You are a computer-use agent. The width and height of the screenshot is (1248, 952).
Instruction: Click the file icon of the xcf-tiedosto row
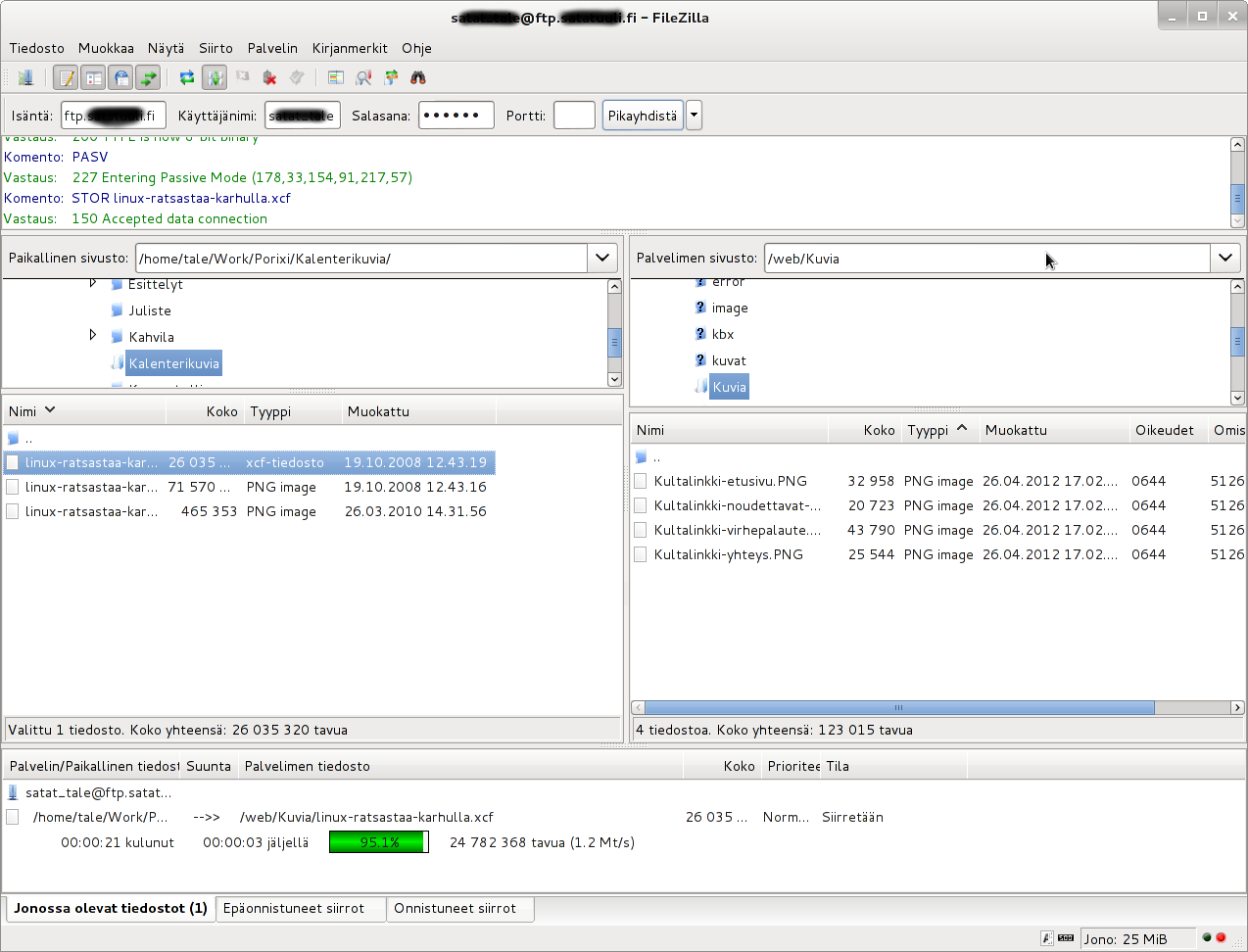coord(13,462)
